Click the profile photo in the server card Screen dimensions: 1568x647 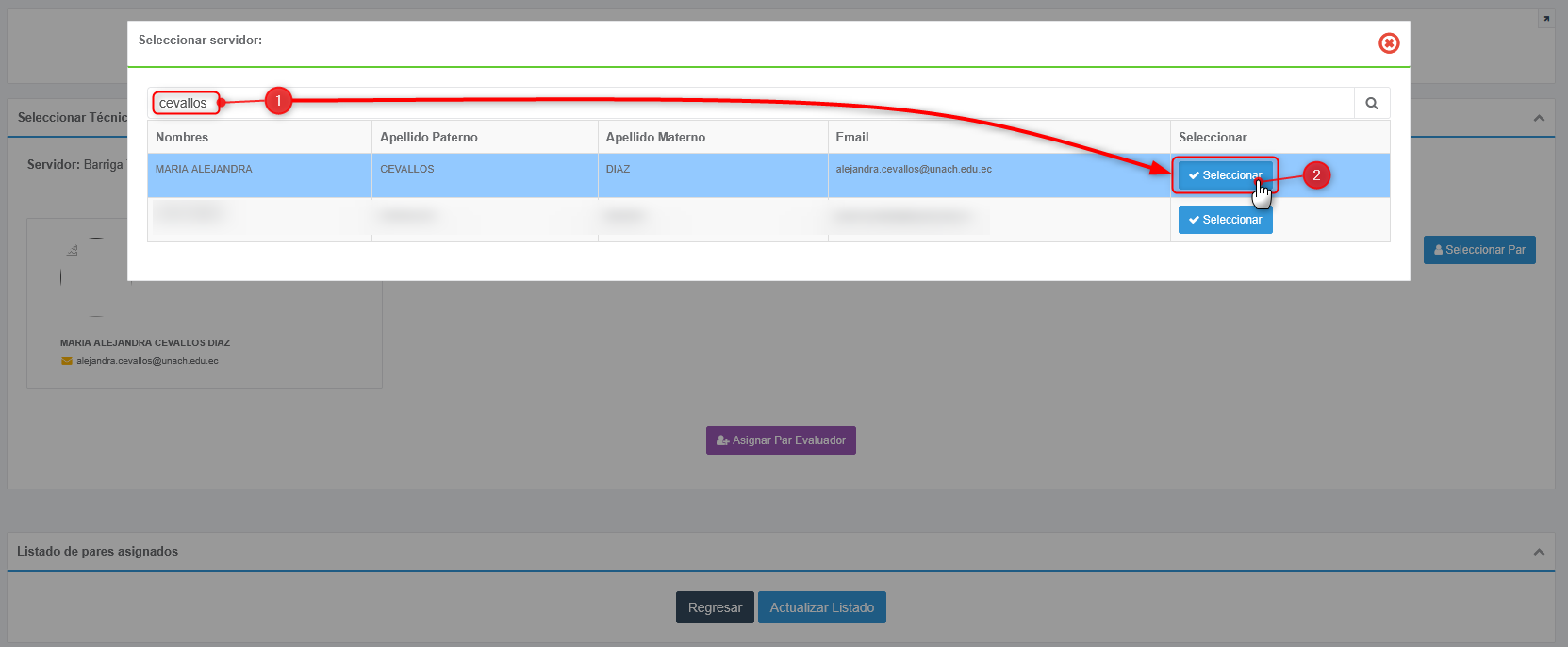[82, 275]
